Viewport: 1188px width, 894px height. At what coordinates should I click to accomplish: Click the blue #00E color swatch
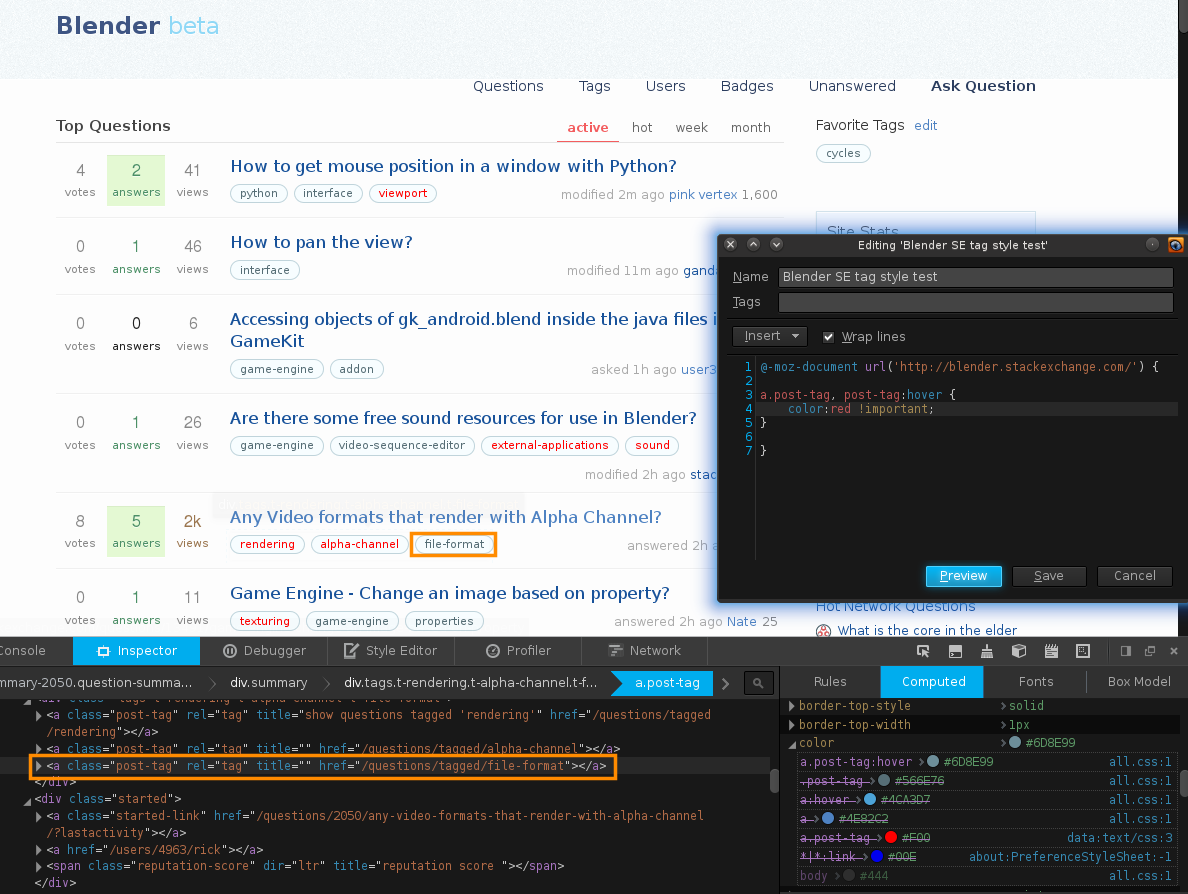coord(877,856)
